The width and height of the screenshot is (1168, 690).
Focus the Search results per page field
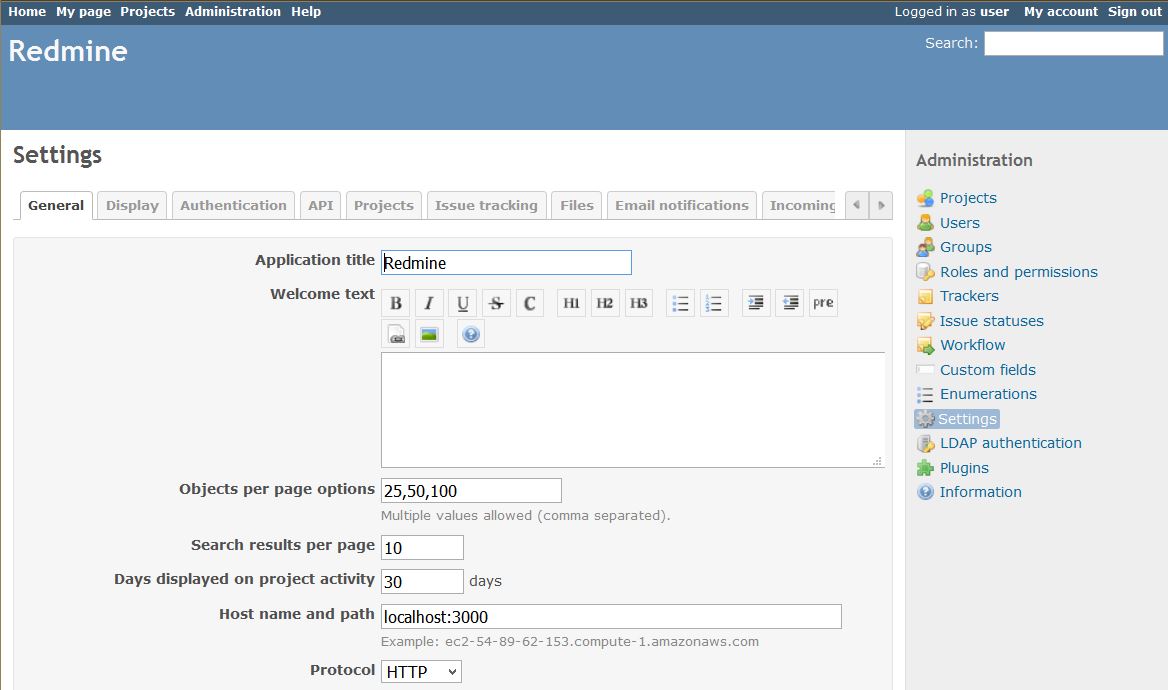[x=422, y=548]
